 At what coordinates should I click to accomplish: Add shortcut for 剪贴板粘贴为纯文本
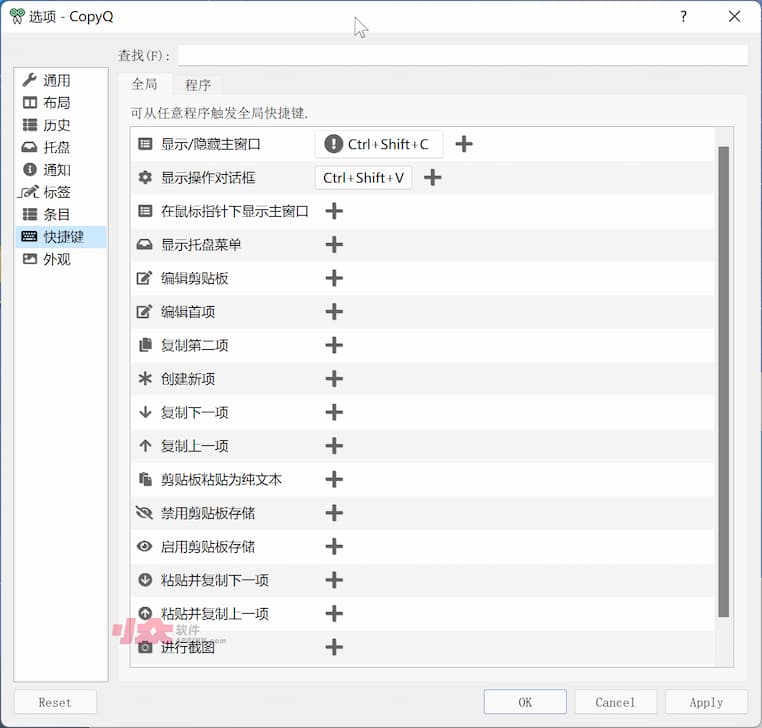334,479
